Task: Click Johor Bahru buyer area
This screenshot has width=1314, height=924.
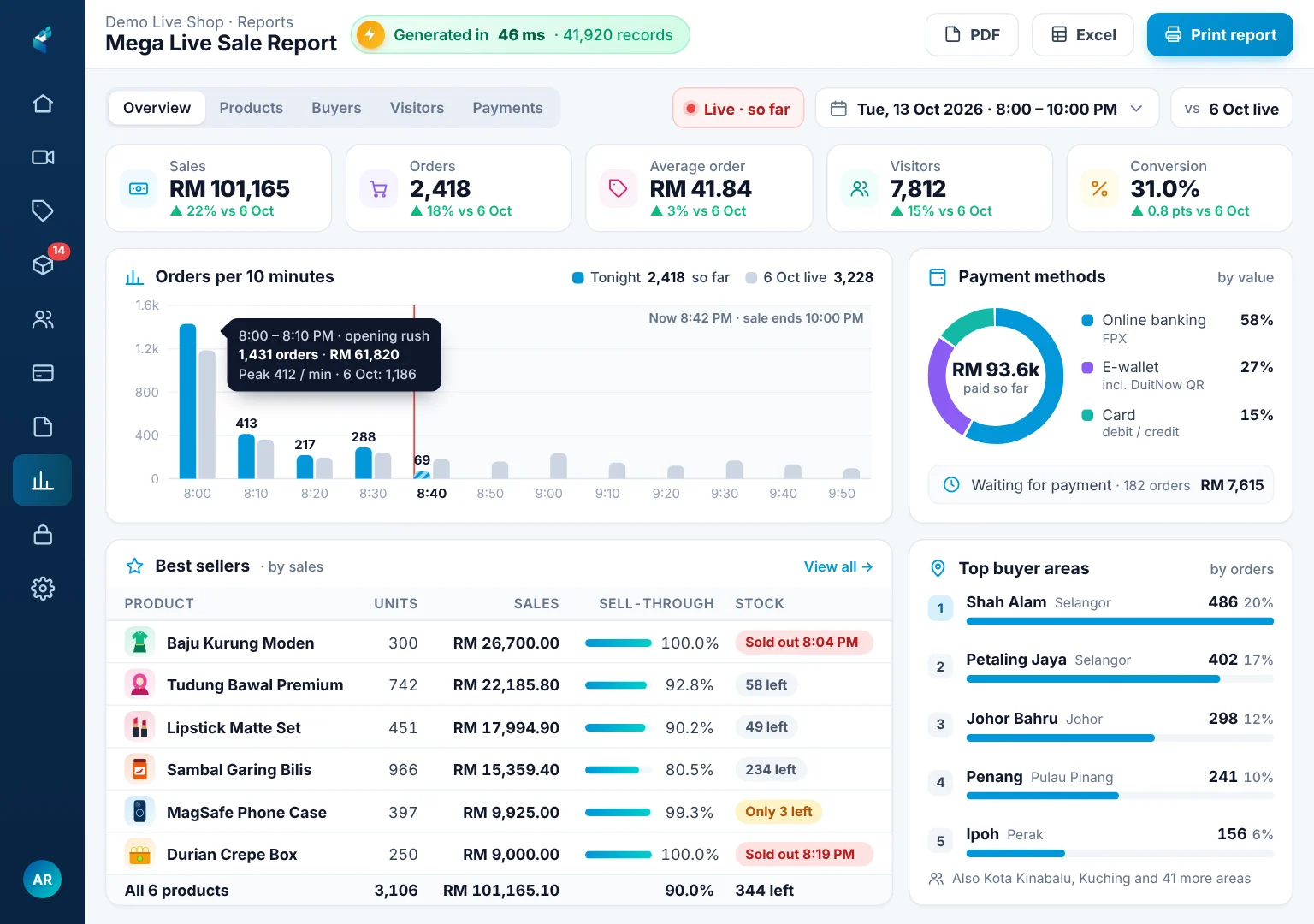Action: (1012, 719)
